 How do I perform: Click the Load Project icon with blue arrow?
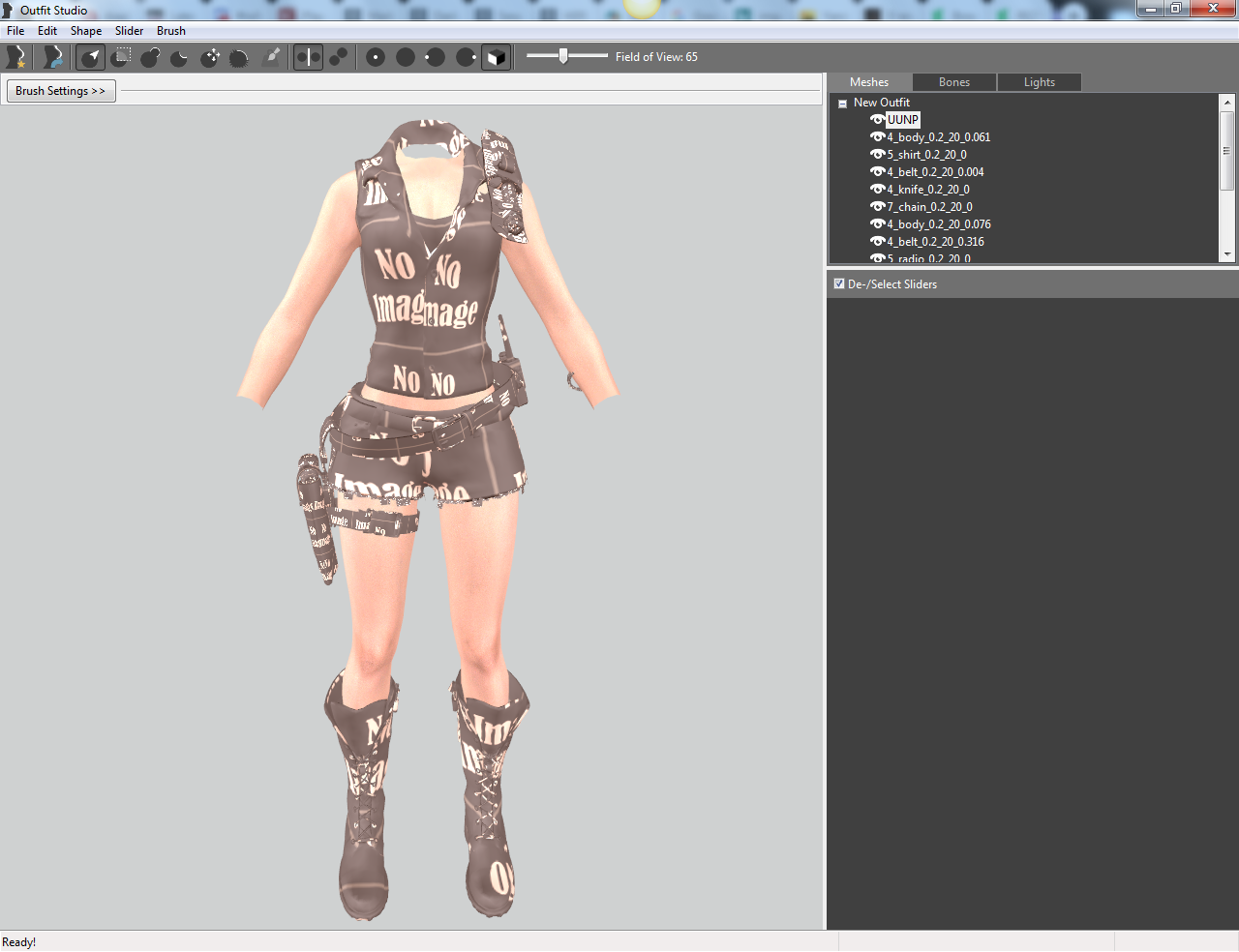(53, 57)
